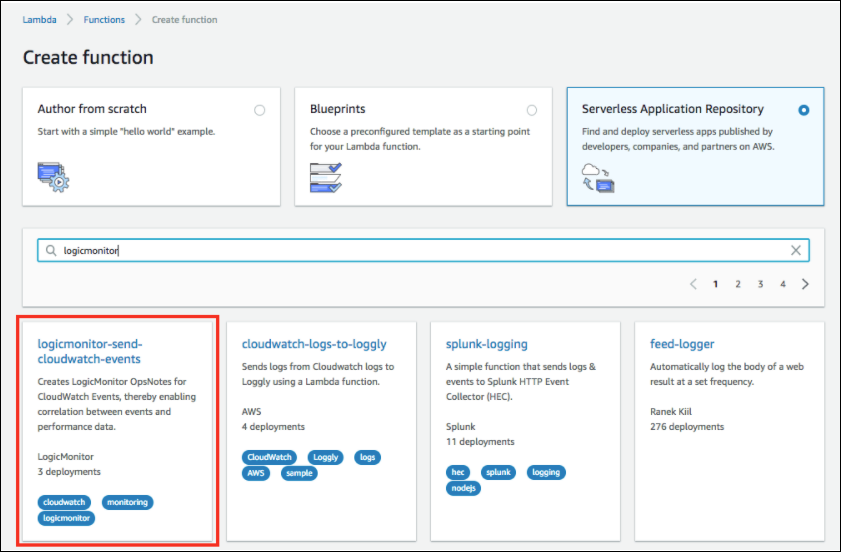Click the '3 deployments' text
Screen dimensions: 841x552
tap(69, 472)
